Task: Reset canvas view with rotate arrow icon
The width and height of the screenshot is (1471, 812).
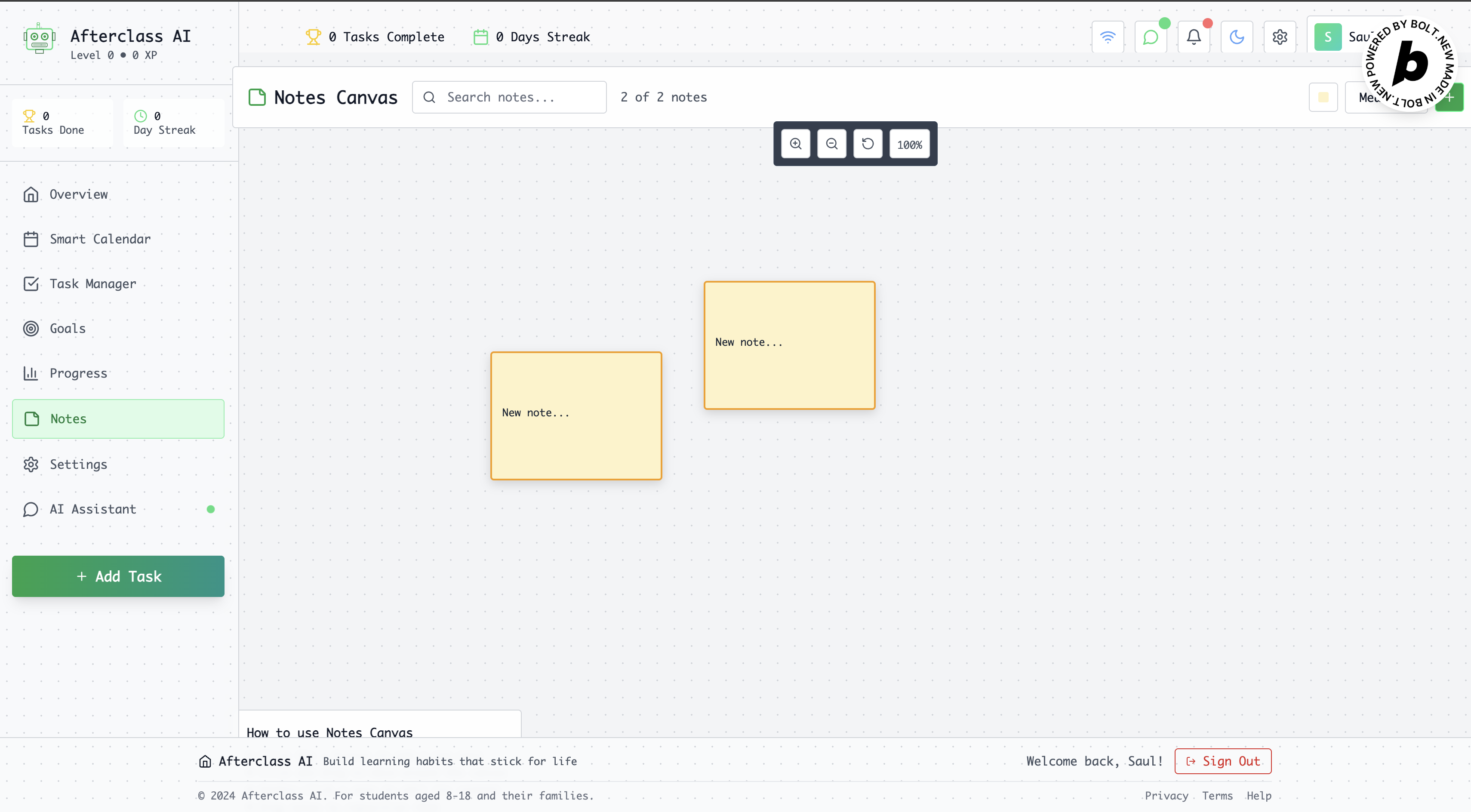Action: click(868, 144)
